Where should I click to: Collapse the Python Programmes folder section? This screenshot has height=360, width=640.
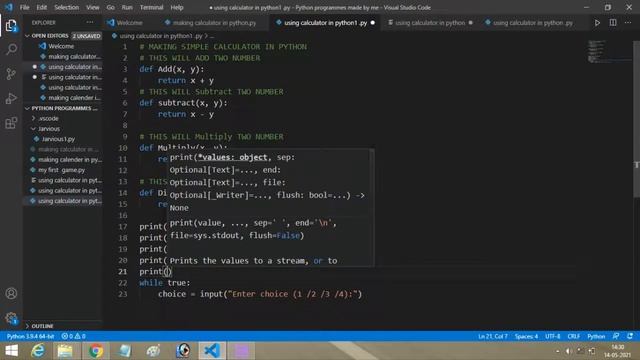[62, 108]
